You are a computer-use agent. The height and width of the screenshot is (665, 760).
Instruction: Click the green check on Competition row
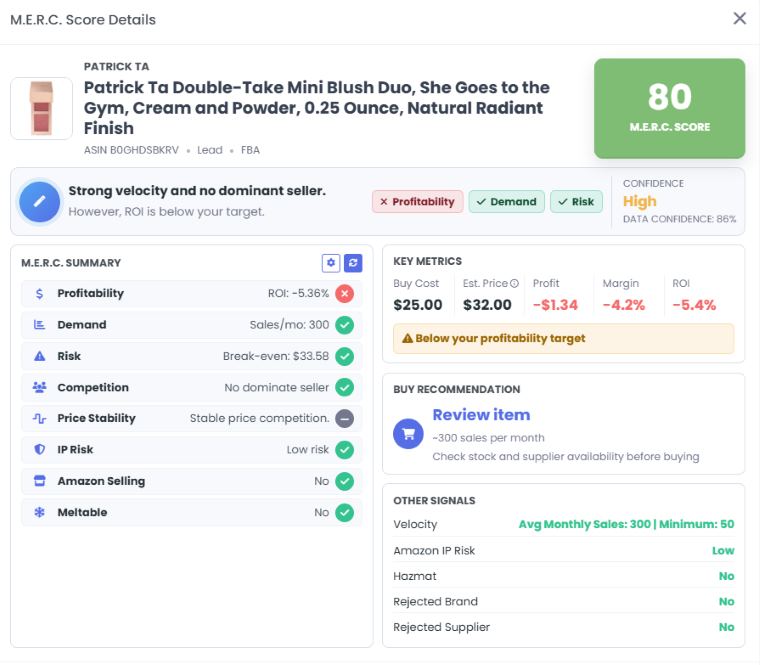click(344, 387)
